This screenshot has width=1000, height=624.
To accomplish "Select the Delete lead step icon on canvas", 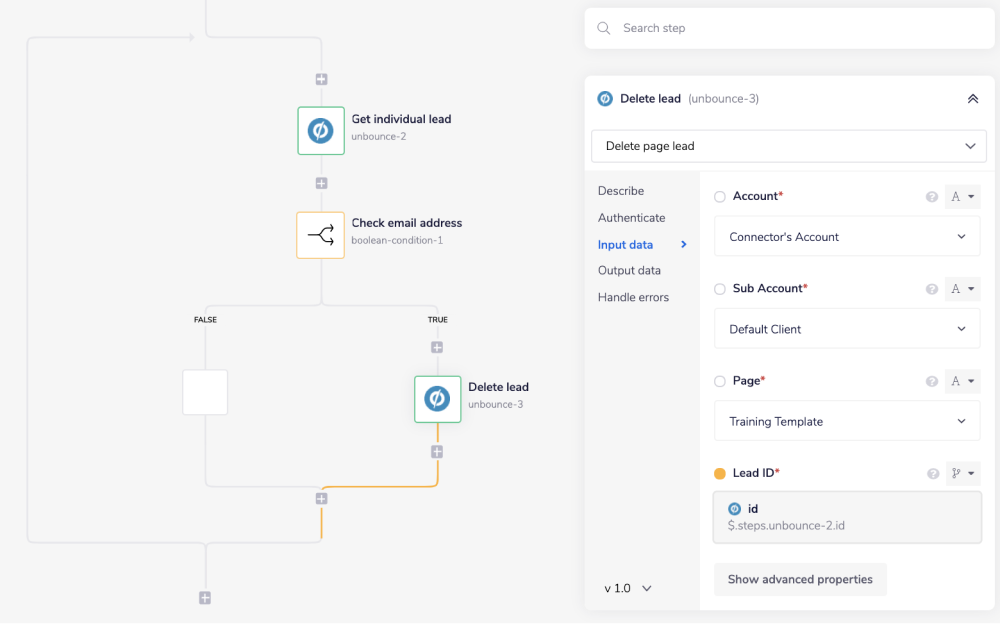I will 437,399.
